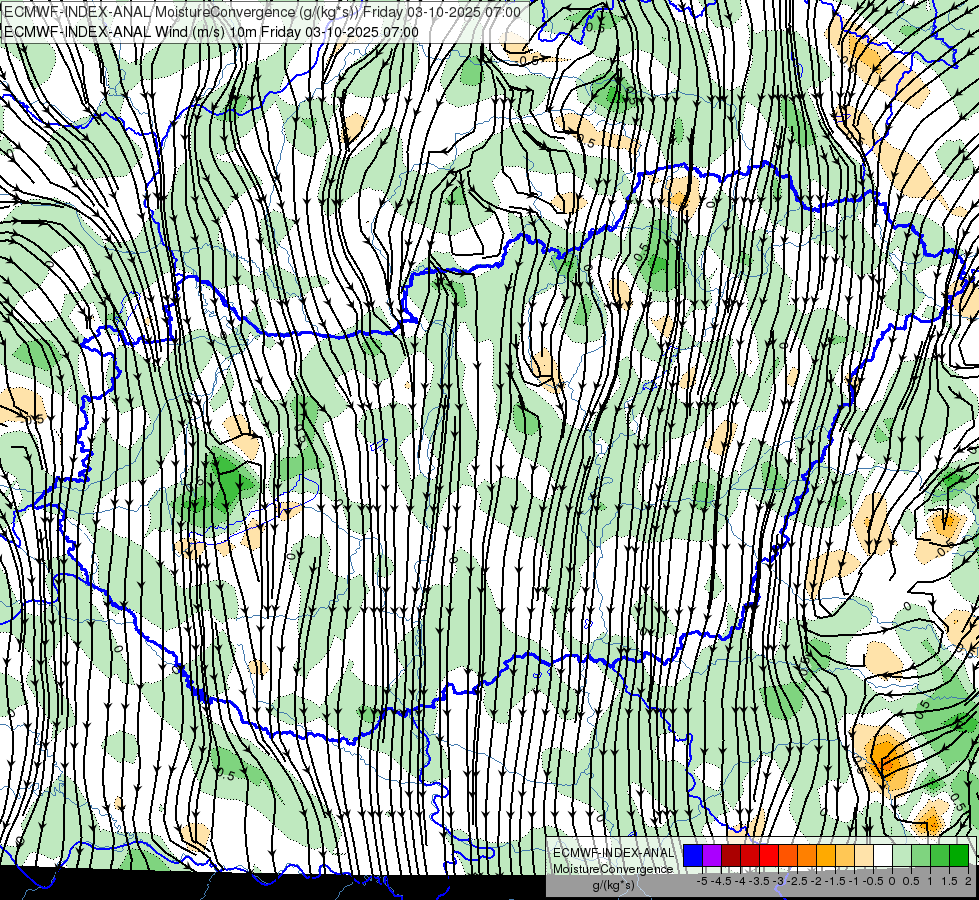Image resolution: width=979 pixels, height=900 pixels.
Task: Click the darkest green legend swatch
Action: pos(960,856)
